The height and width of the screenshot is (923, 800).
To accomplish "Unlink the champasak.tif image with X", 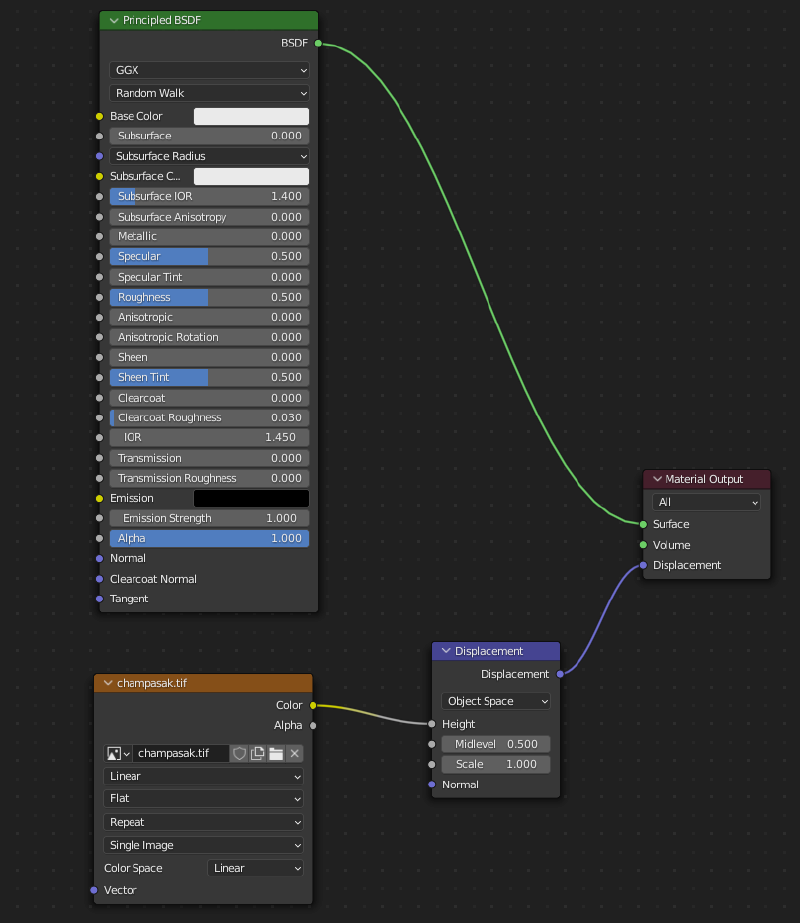I will point(295,753).
